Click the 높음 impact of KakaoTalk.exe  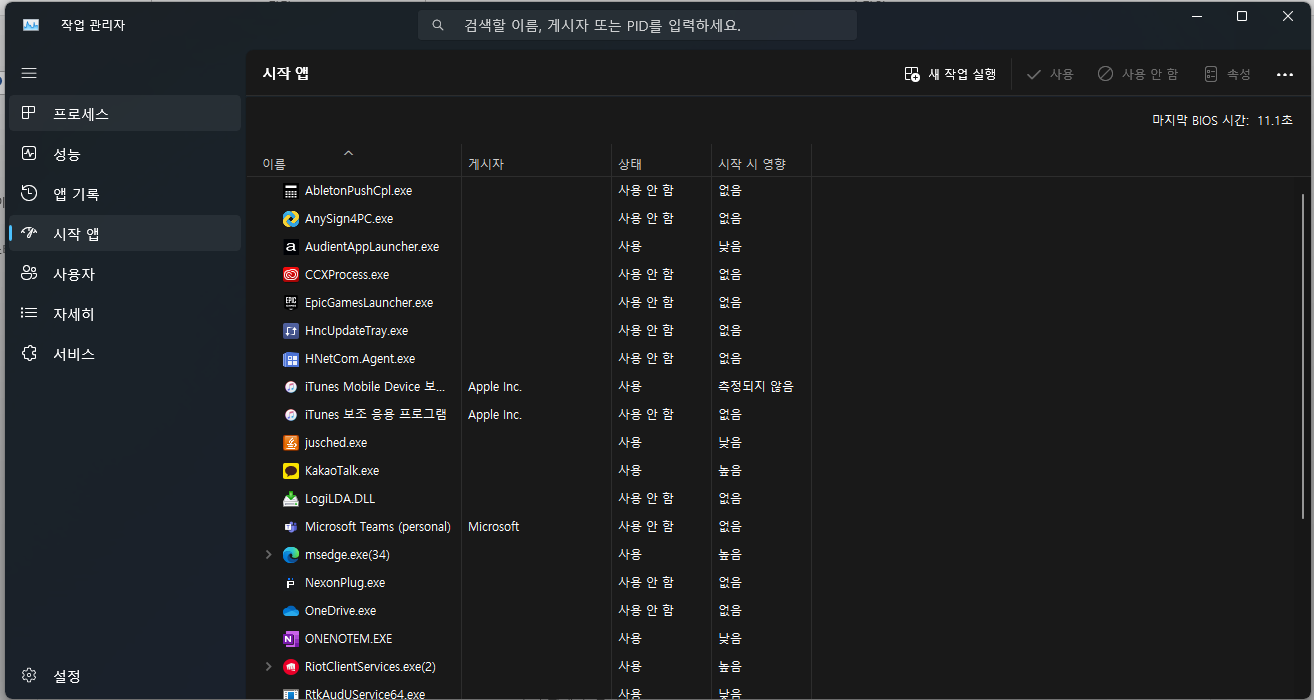click(730, 470)
